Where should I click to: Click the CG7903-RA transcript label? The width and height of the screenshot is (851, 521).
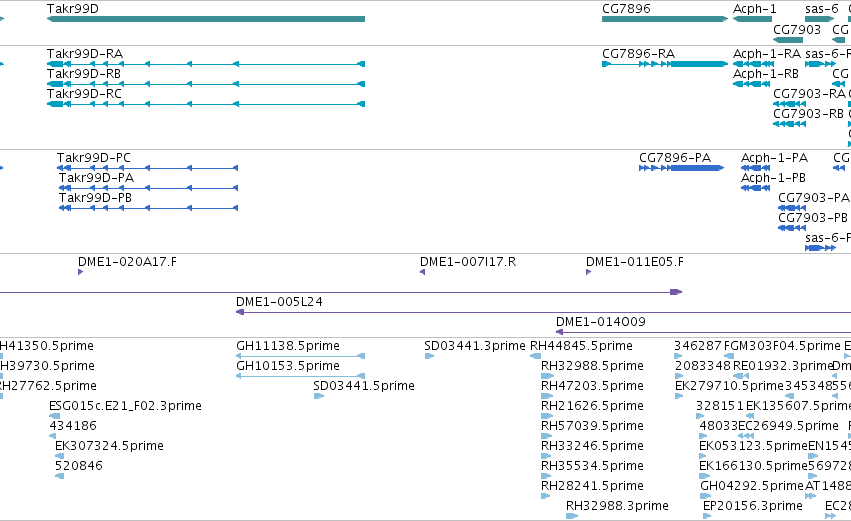pyautogui.click(x=809, y=94)
